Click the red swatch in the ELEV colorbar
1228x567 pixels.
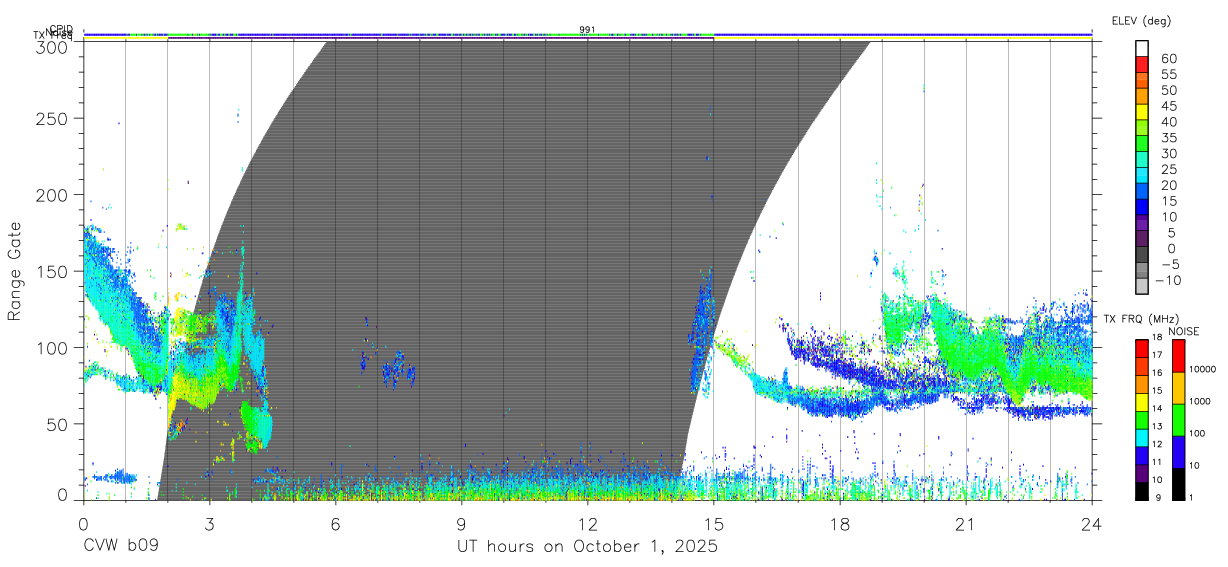1142,63
